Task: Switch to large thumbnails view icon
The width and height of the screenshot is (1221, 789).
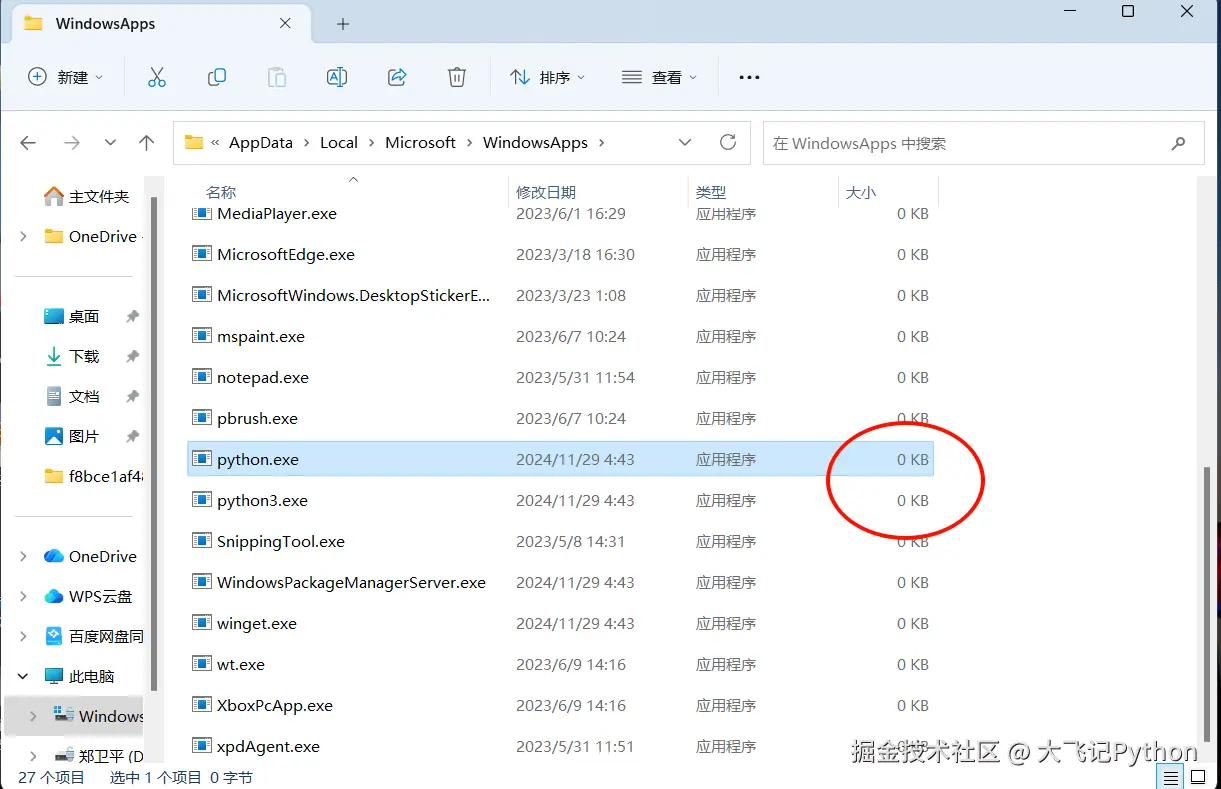Action: pos(1198,777)
